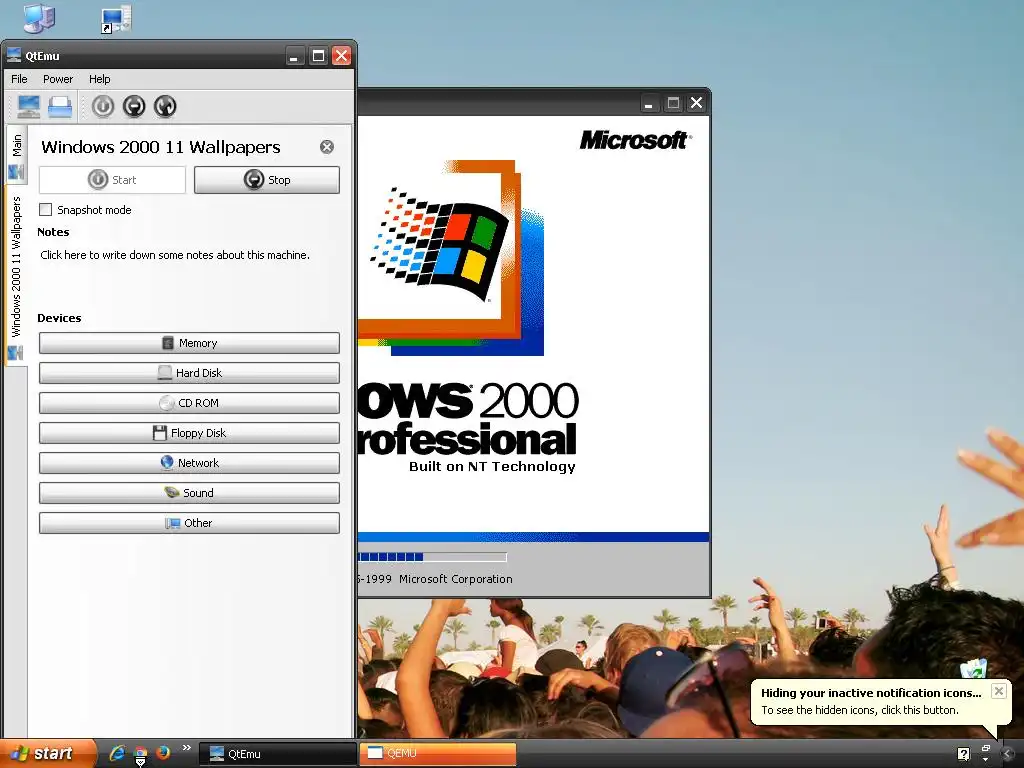Expand the quick launch overflow chevron
This screenshot has width=1024, height=768.
tap(187, 747)
